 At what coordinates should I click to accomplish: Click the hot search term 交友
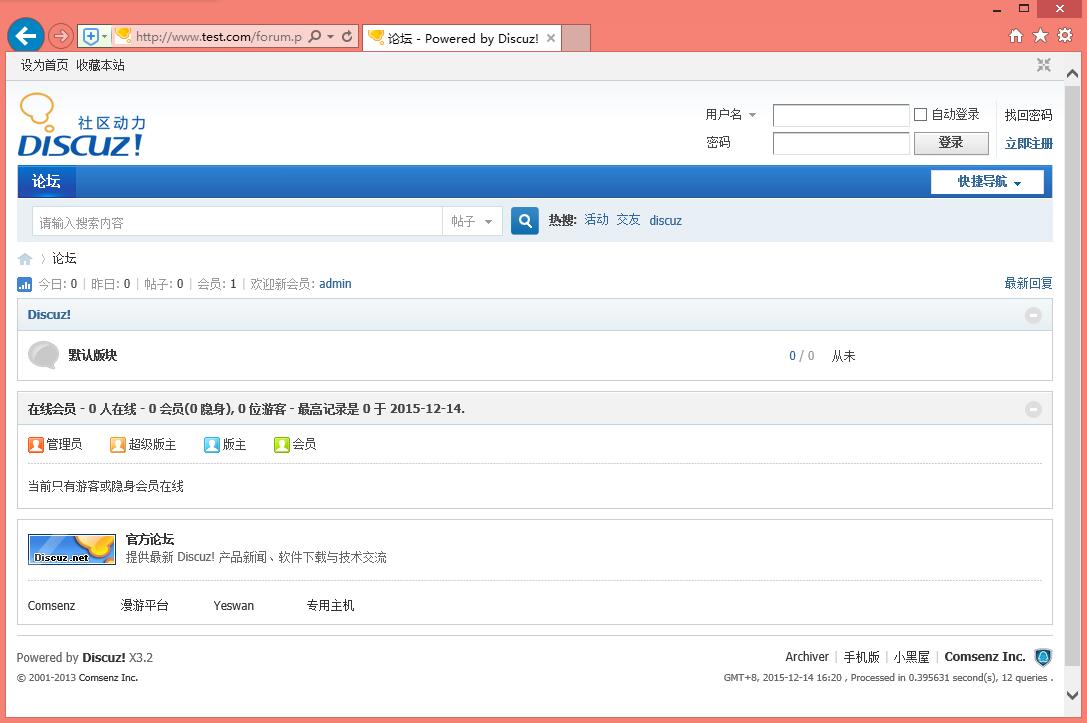click(x=628, y=220)
